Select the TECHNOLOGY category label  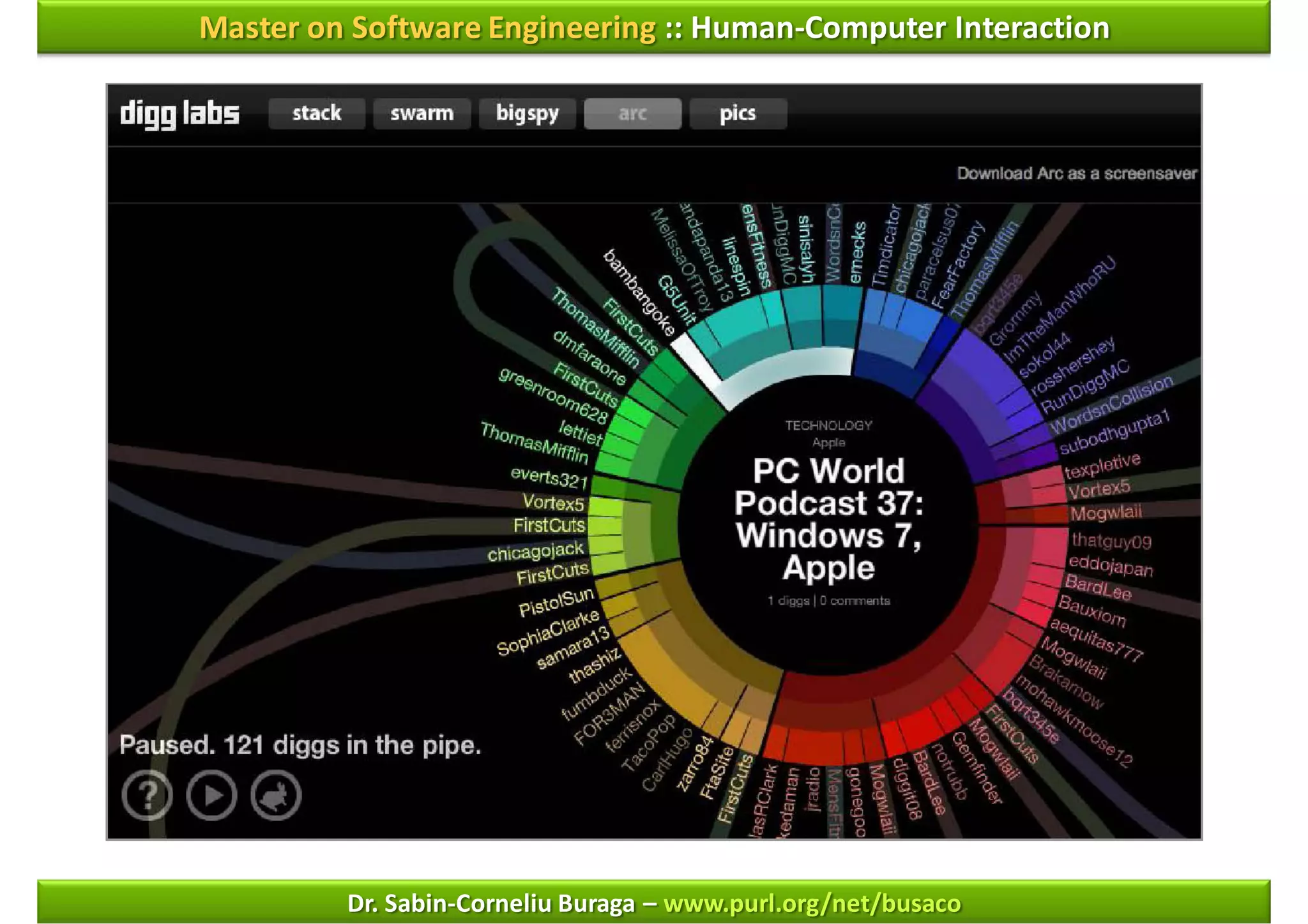coord(828,425)
